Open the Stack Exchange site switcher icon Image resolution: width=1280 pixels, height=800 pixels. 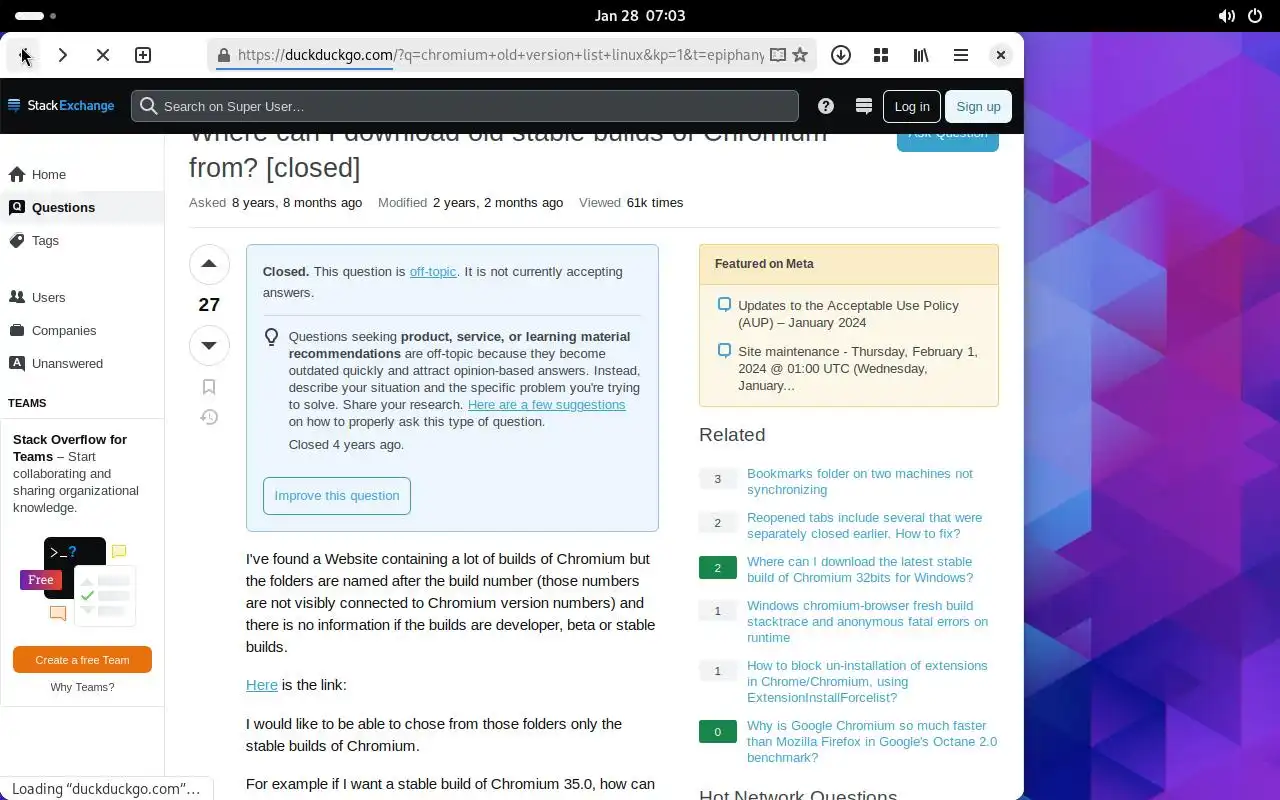tap(864, 106)
